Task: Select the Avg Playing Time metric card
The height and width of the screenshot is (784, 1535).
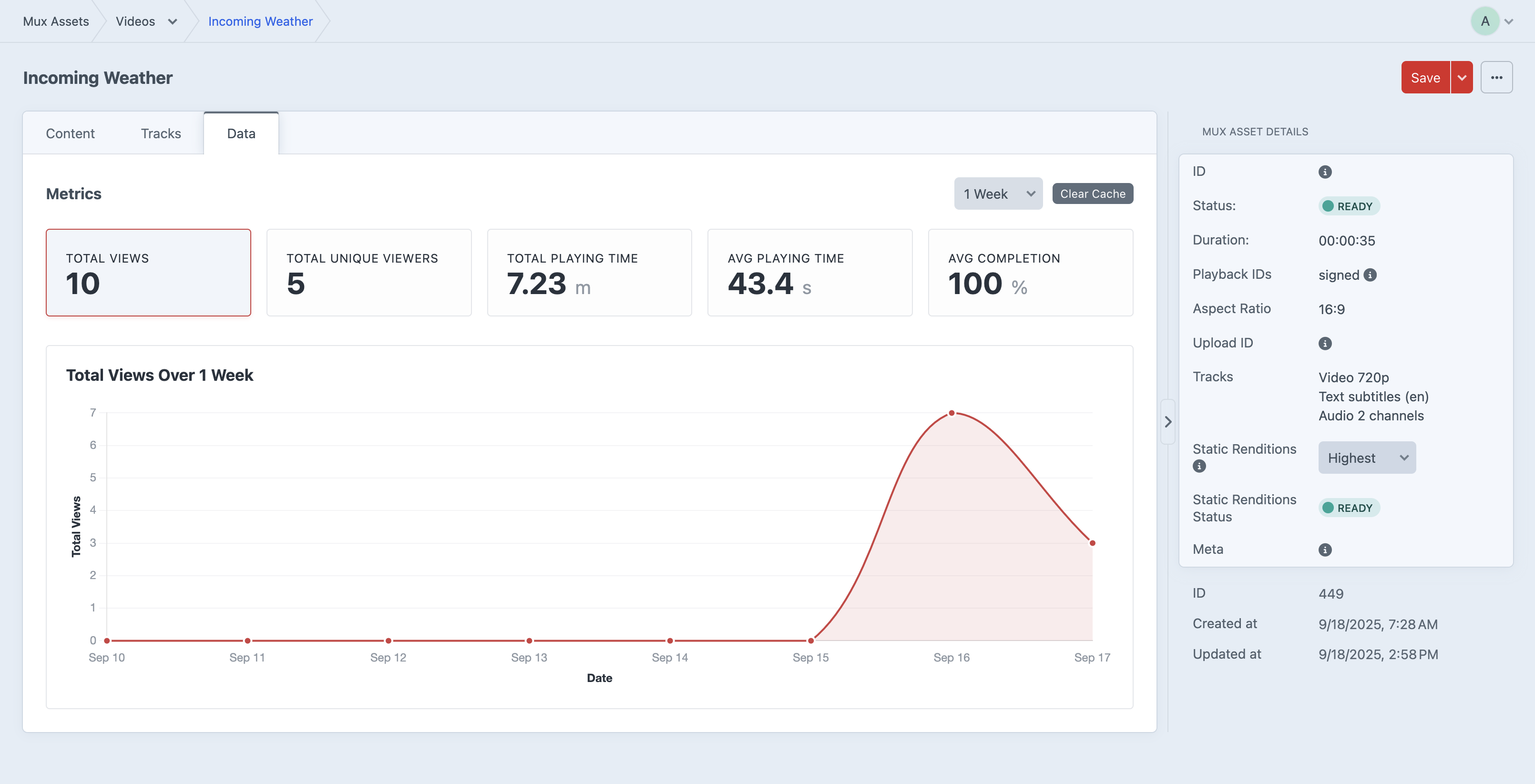Action: click(809, 272)
